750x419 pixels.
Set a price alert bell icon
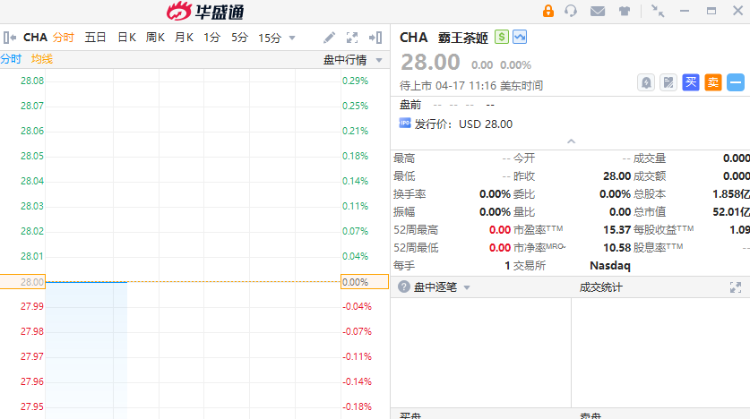pos(646,83)
